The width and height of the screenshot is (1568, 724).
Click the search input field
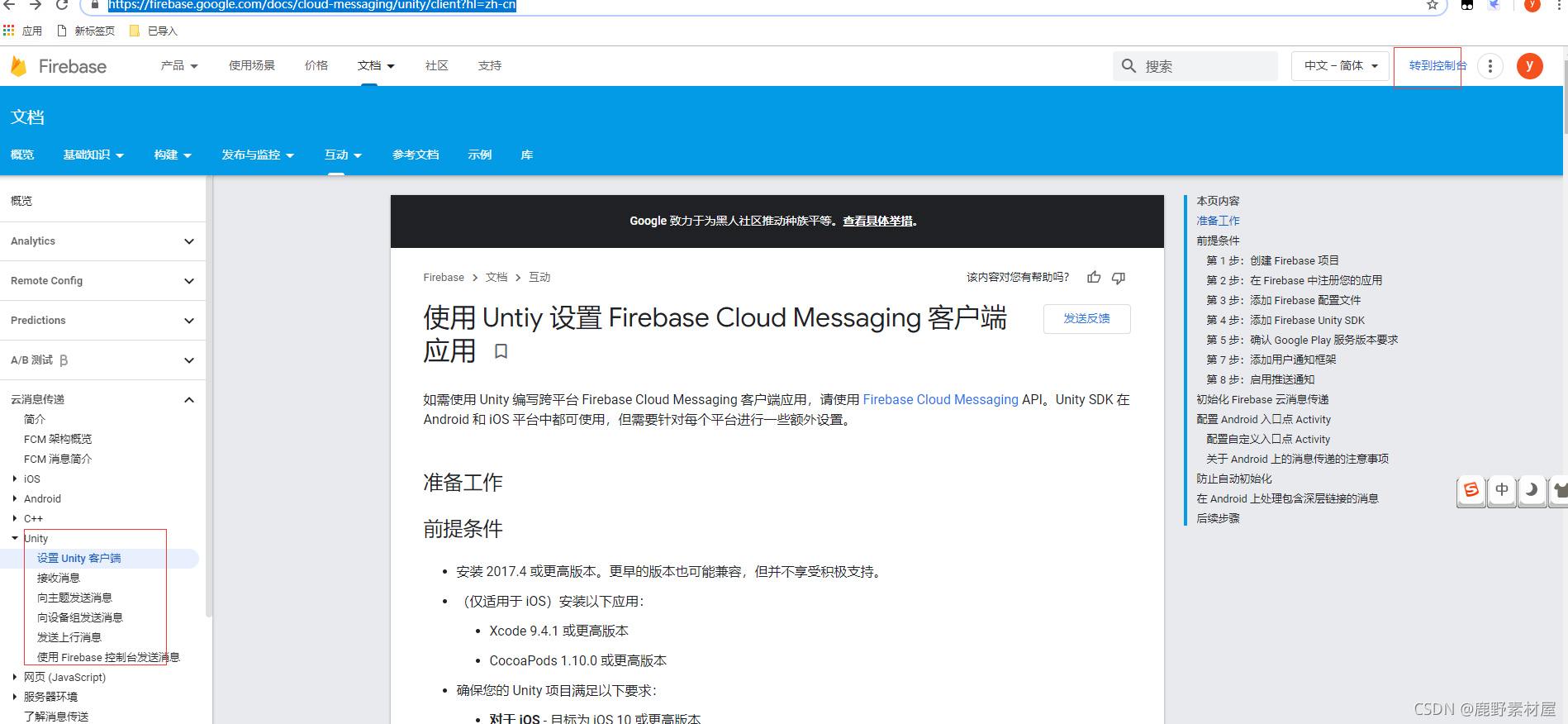click(1195, 65)
